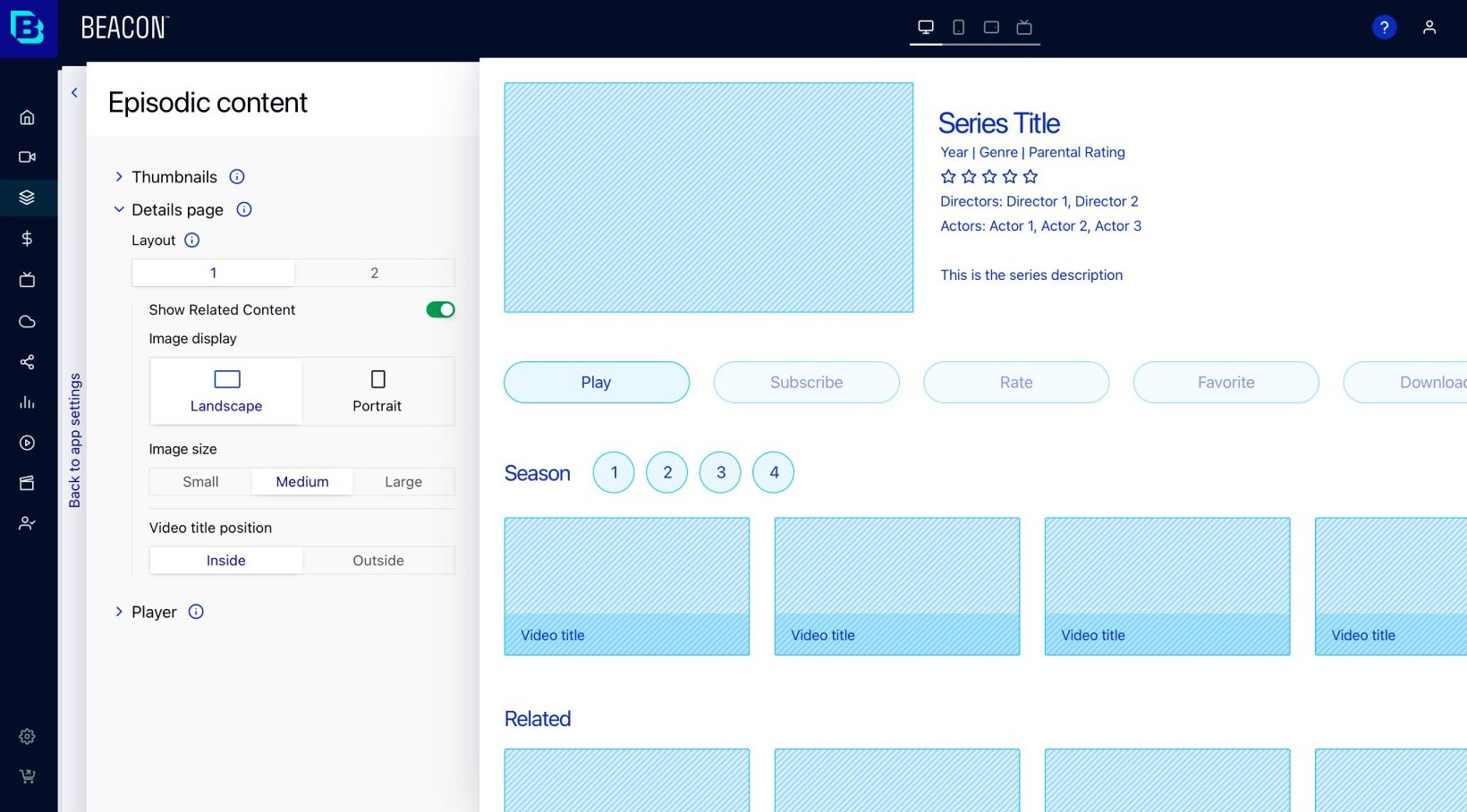
Task: Open the home icon in sidebar
Action: 27,117
